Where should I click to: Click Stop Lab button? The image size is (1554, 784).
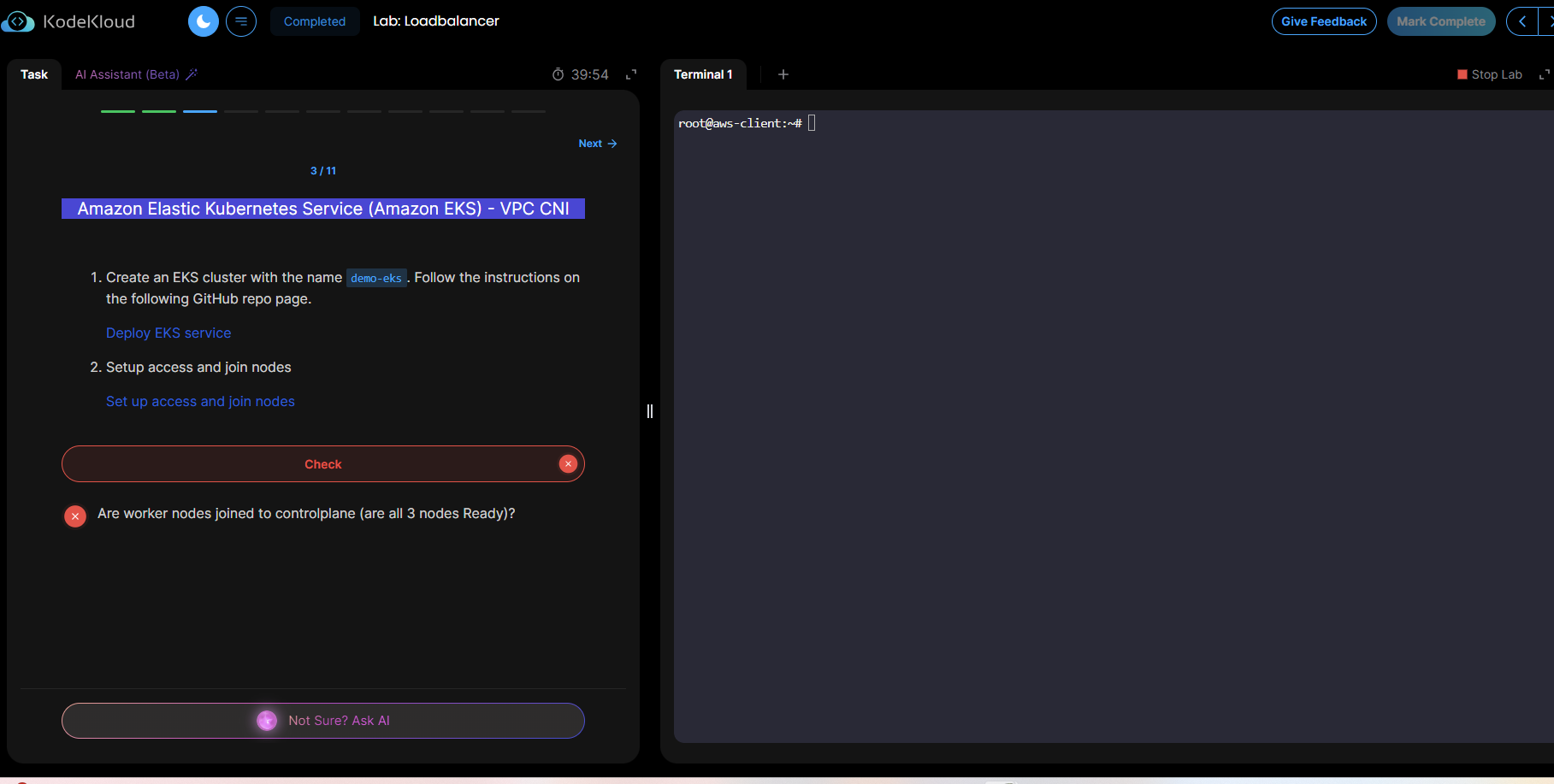tap(1490, 74)
